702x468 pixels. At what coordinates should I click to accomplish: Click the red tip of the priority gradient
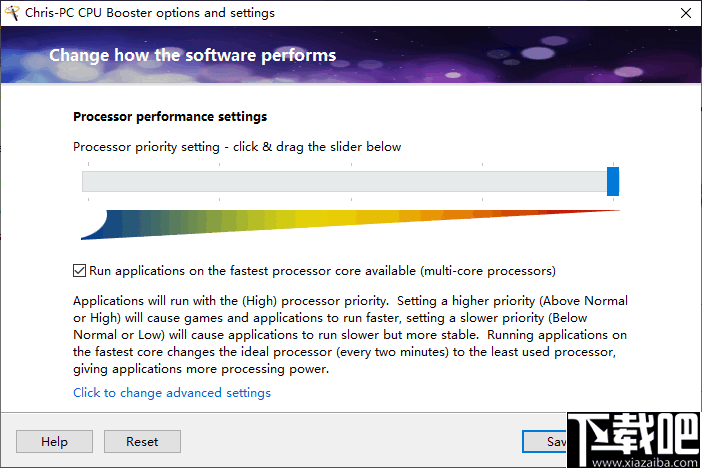click(x=608, y=211)
